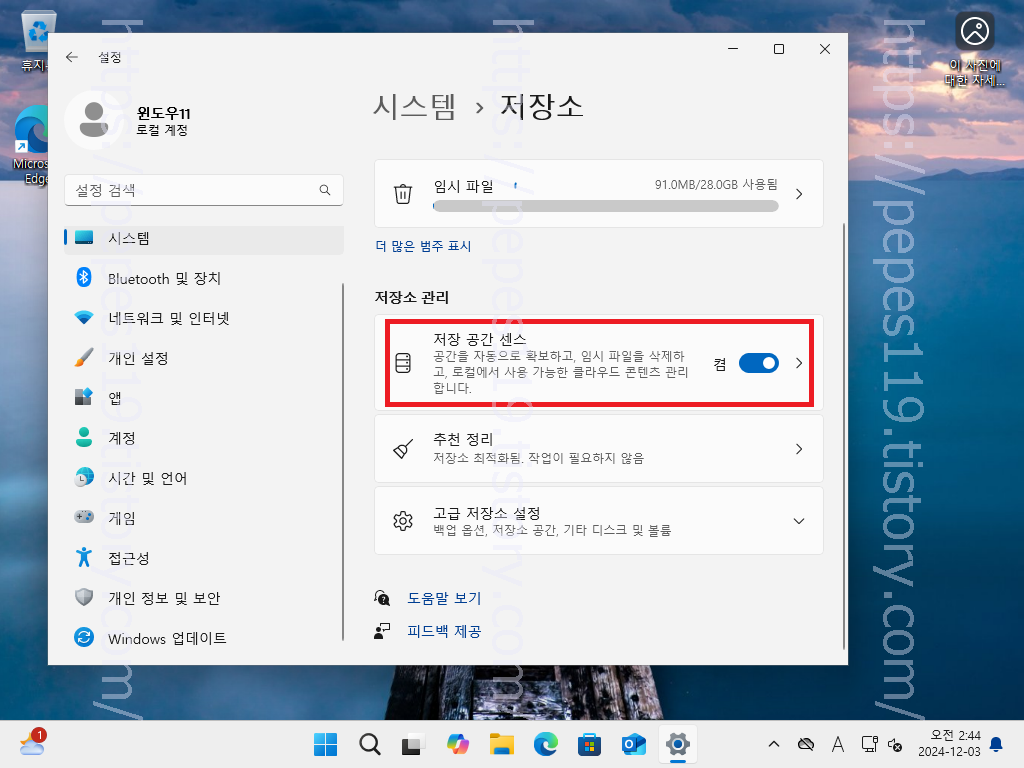Click the 윈도우11 account name
Viewport: 1024px width, 768px height.
[163, 114]
